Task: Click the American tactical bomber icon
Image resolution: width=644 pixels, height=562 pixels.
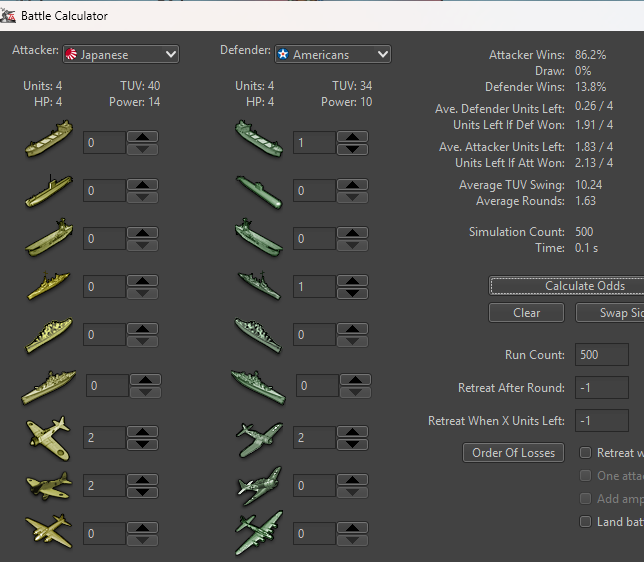Action: point(260,486)
